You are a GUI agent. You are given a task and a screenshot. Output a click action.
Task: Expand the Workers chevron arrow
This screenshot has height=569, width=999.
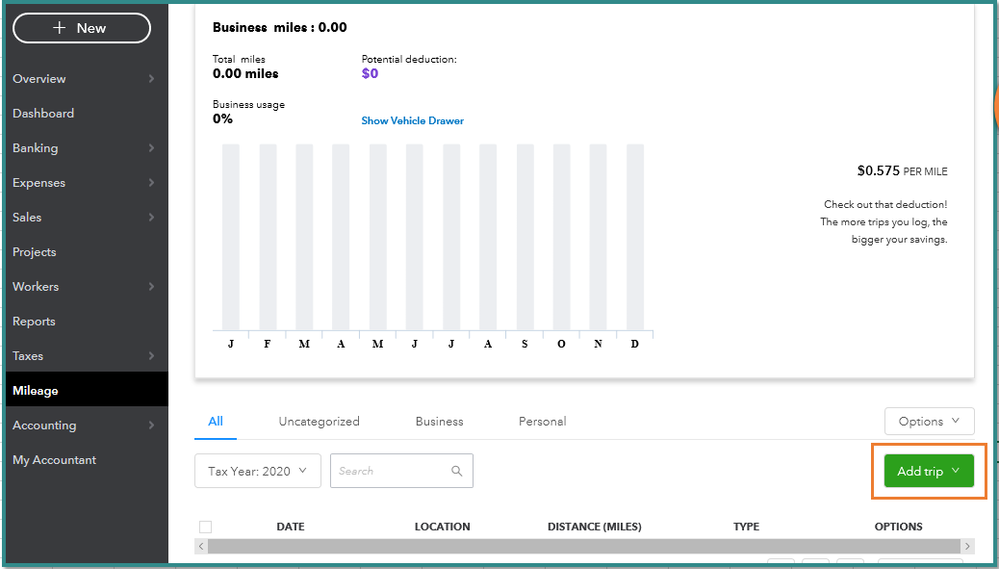click(151, 287)
